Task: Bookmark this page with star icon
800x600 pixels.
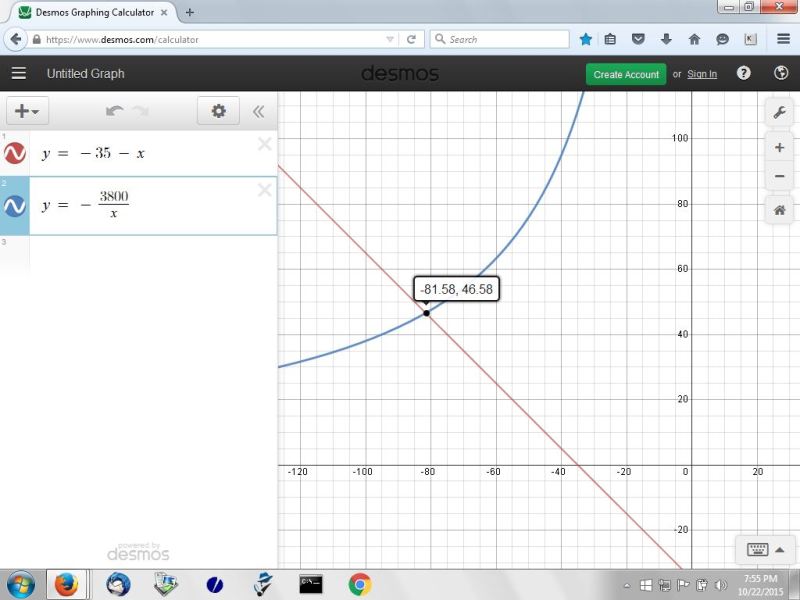Action: pyautogui.click(x=586, y=39)
